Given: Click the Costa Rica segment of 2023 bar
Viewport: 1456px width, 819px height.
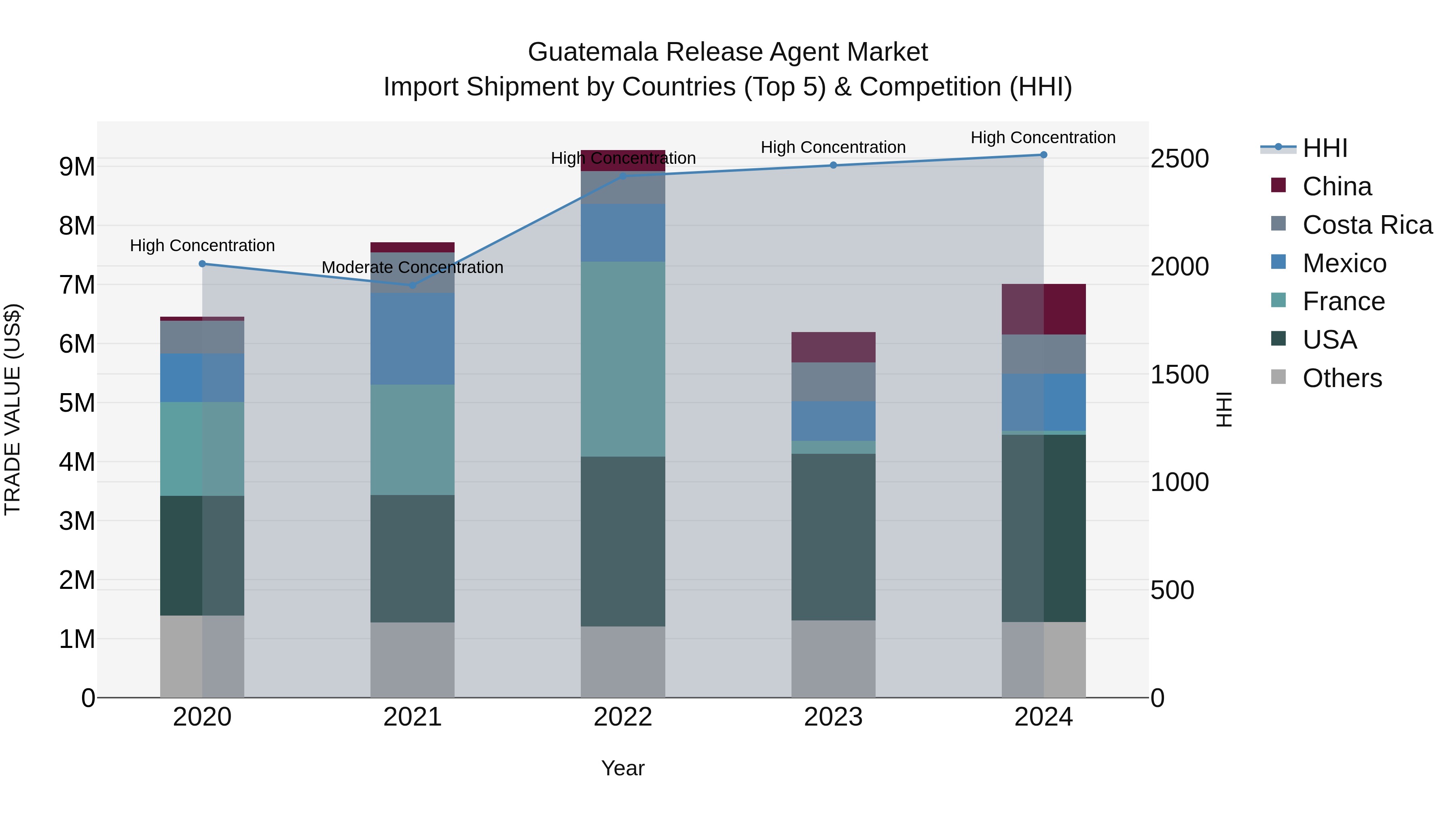Looking at the screenshot, I should point(833,382).
